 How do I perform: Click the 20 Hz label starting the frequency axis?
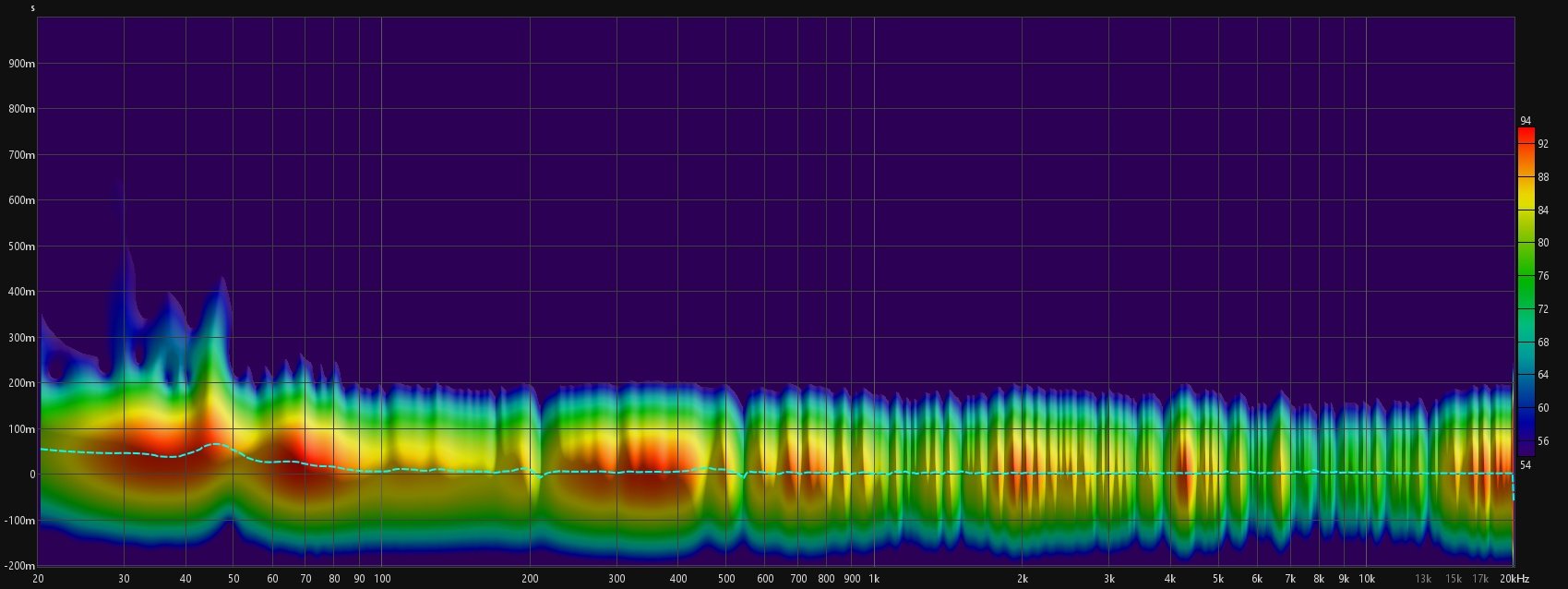(38, 579)
